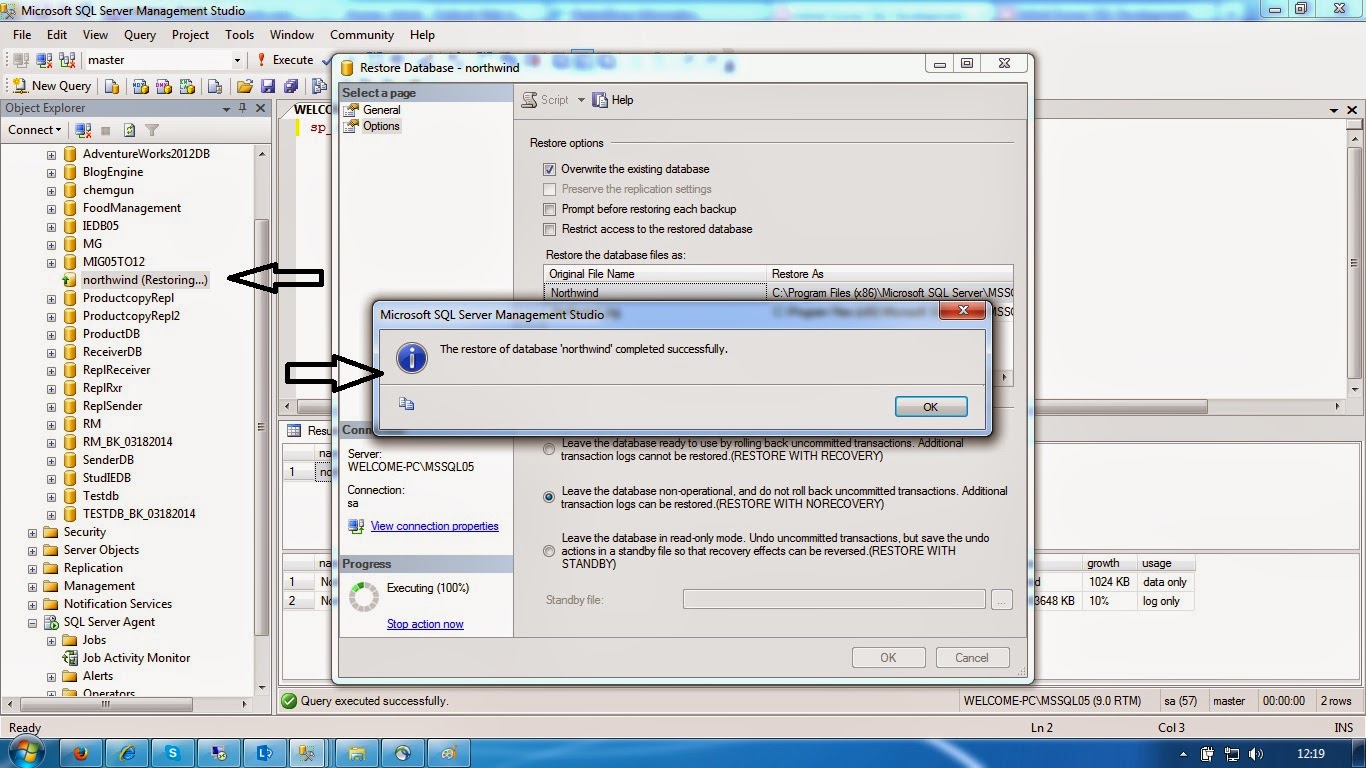Open Paint from the taskbar
1366x768 pixels.
tap(449, 753)
